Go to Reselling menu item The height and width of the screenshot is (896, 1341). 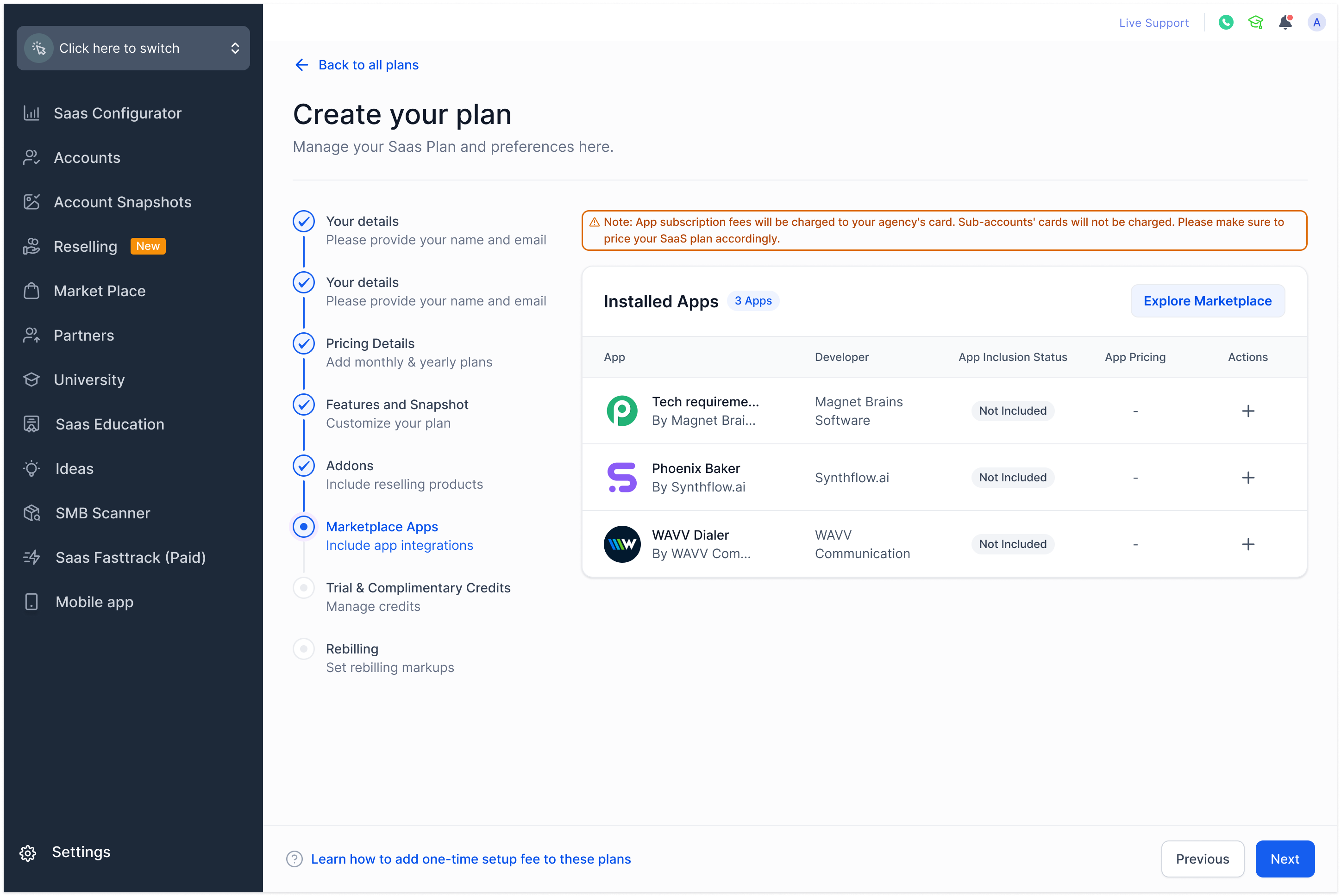coord(86,246)
